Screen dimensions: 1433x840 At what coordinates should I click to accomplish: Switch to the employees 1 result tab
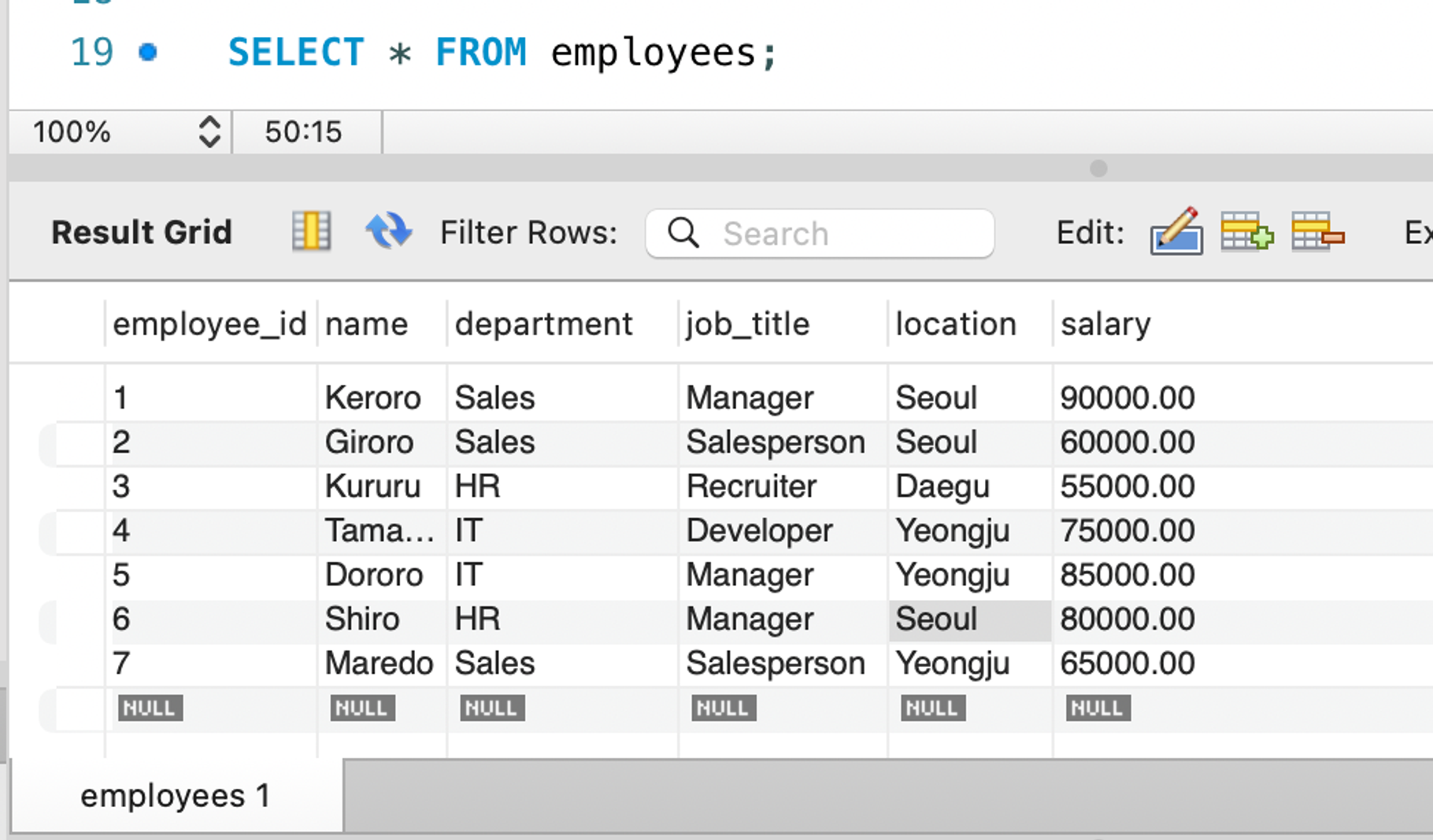176,796
